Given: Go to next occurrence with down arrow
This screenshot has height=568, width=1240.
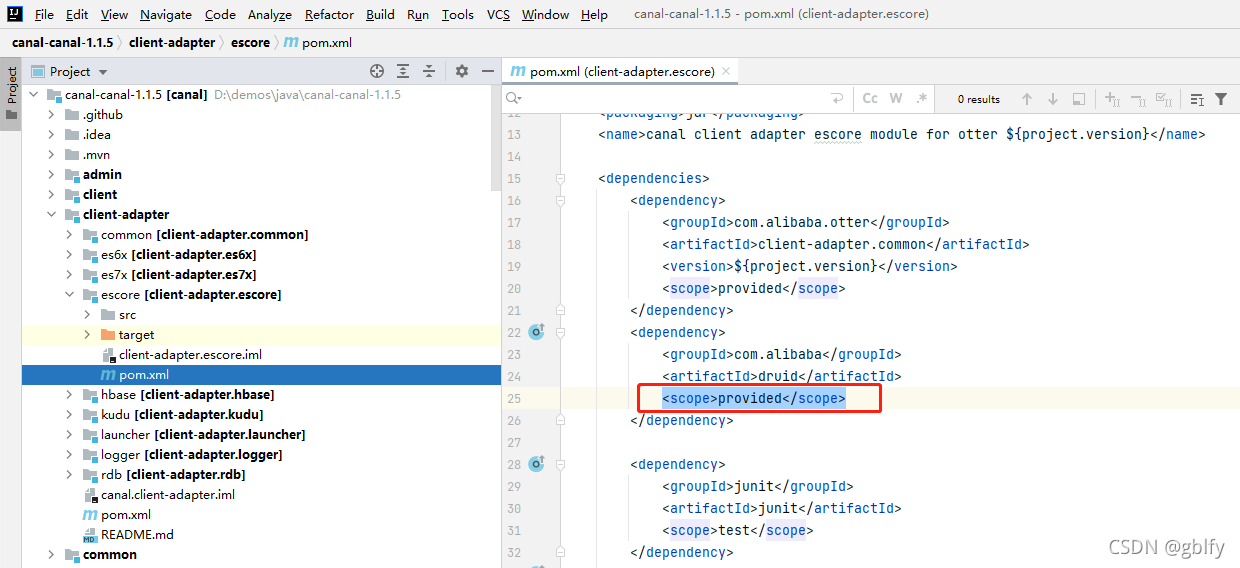Looking at the screenshot, I should 1053,99.
